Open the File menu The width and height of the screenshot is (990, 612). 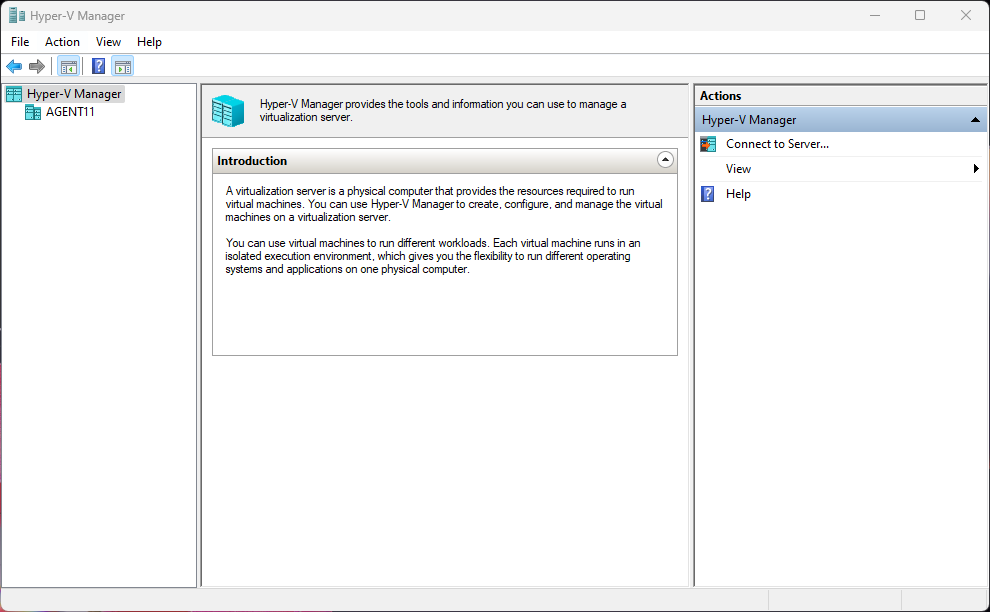click(x=20, y=42)
